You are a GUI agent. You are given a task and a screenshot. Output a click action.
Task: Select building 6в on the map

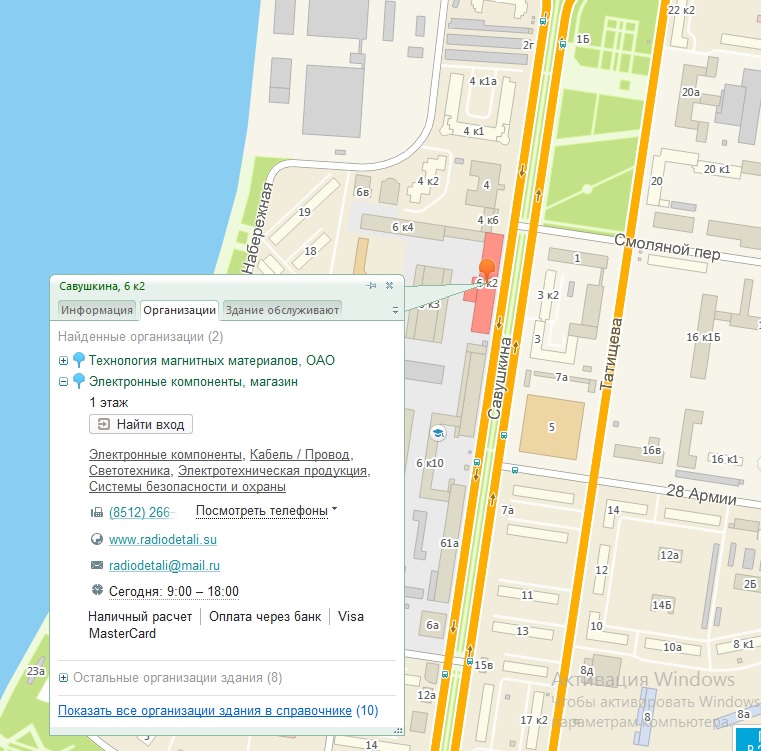point(363,192)
